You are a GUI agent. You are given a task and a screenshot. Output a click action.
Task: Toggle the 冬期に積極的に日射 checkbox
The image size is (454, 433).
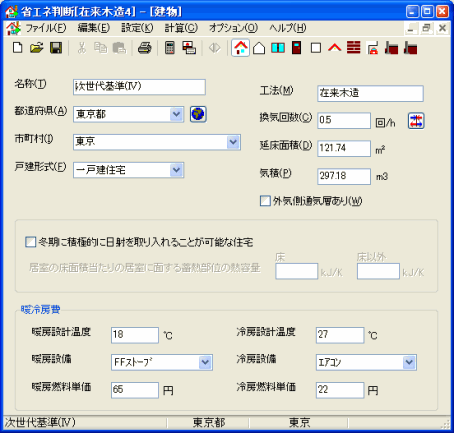[30, 242]
